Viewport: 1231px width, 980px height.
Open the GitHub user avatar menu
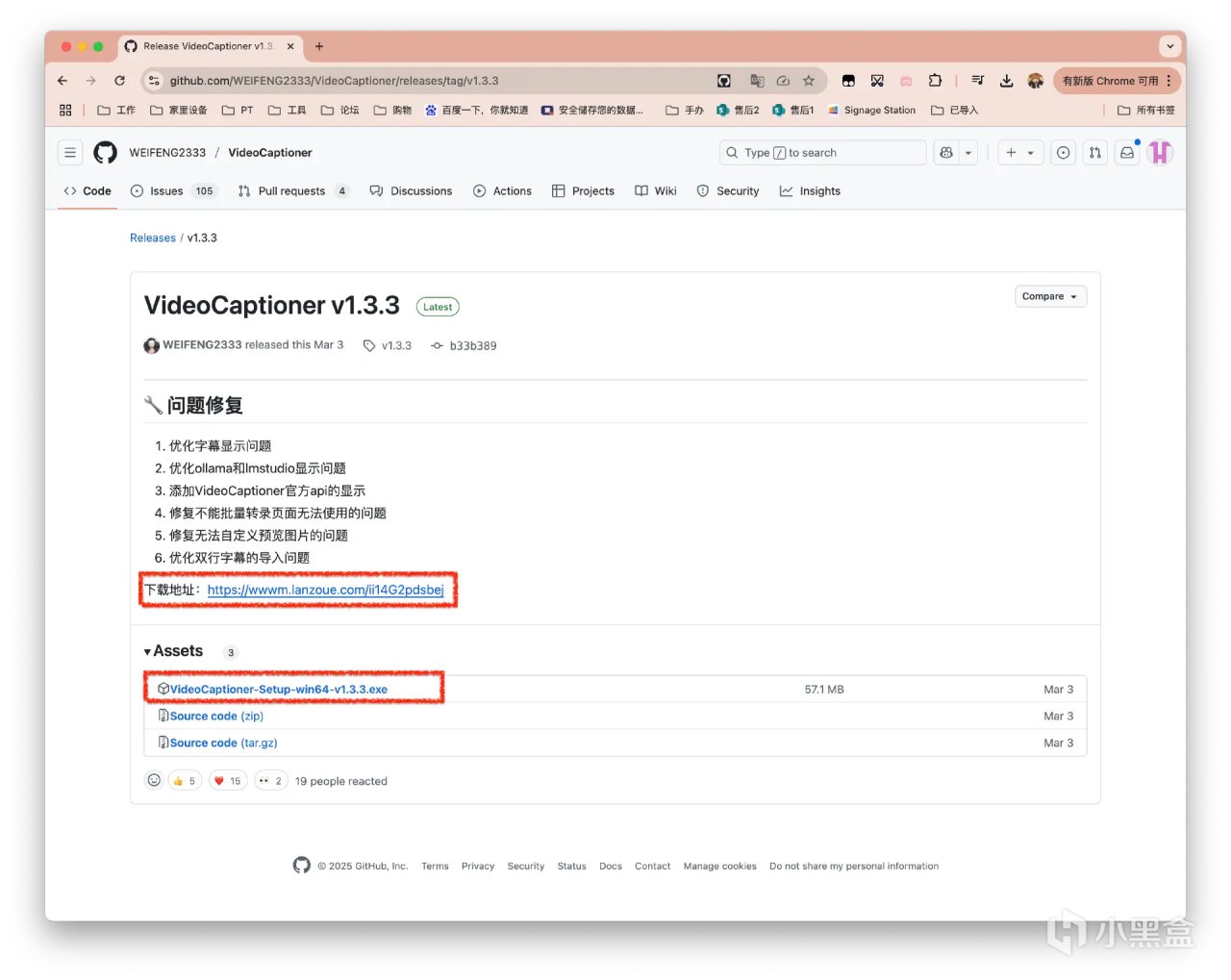pyautogui.click(x=1160, y=153)
